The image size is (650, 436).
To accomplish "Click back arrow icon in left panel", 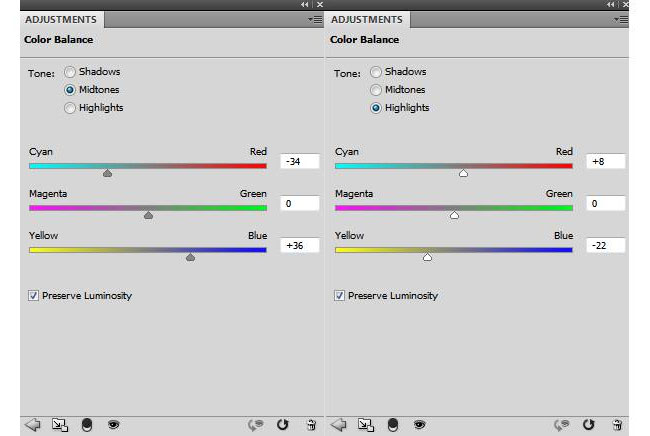I will click(x=33, y=424).
